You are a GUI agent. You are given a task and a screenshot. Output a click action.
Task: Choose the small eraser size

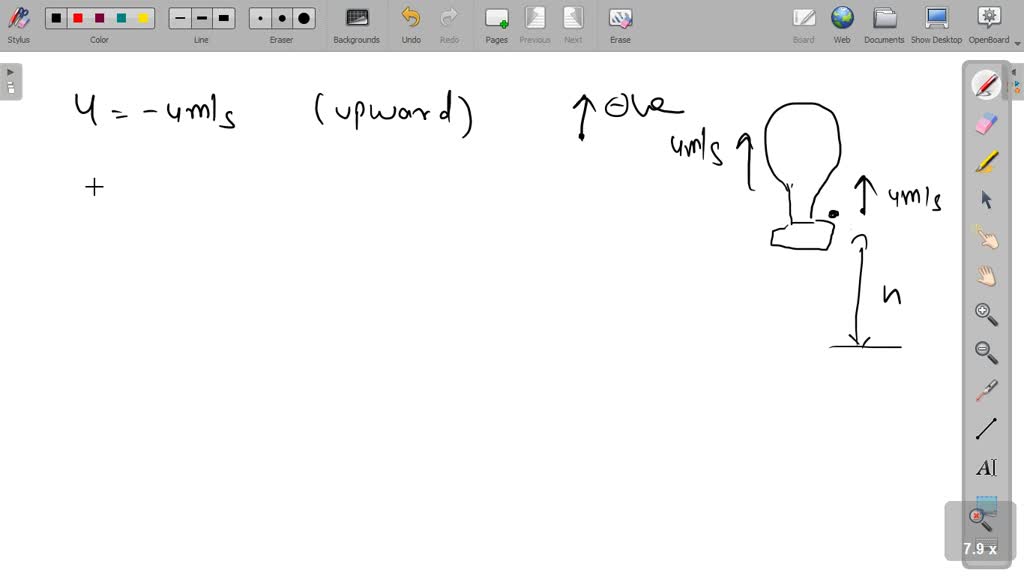point(260,18)
